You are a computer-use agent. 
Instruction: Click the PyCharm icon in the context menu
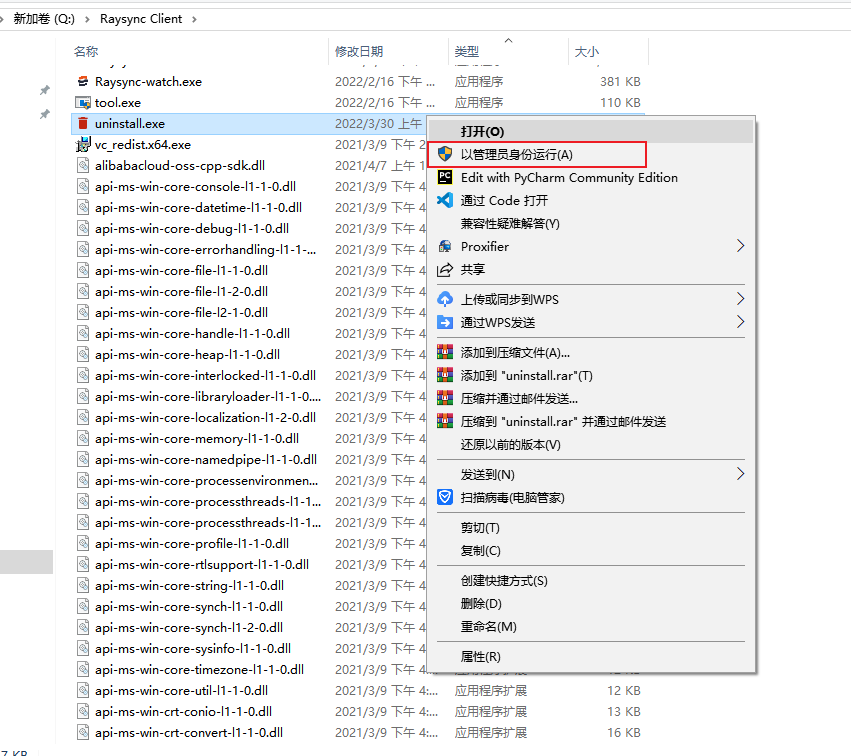443,175
